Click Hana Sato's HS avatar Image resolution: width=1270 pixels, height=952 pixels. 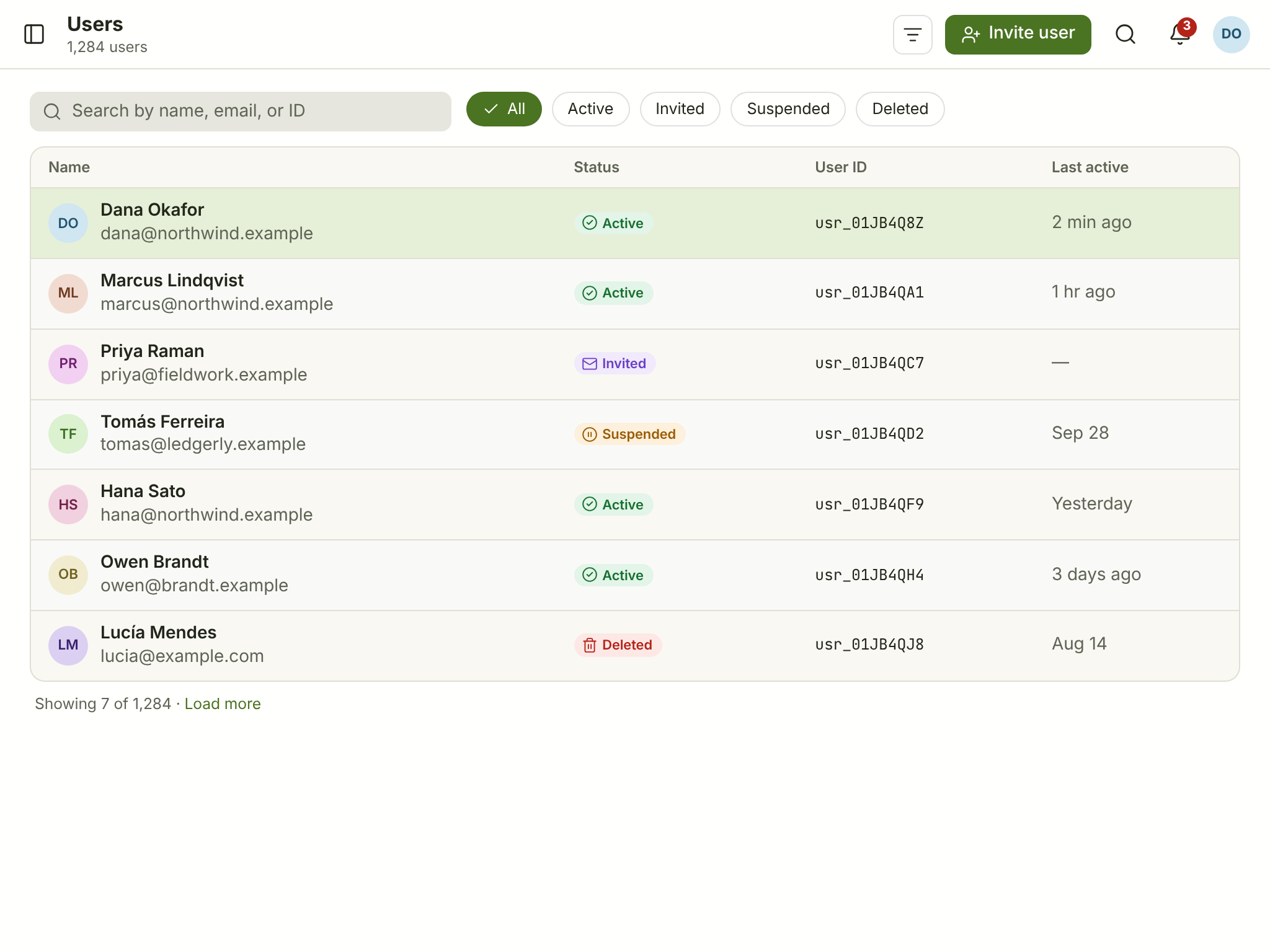(68, 505)
